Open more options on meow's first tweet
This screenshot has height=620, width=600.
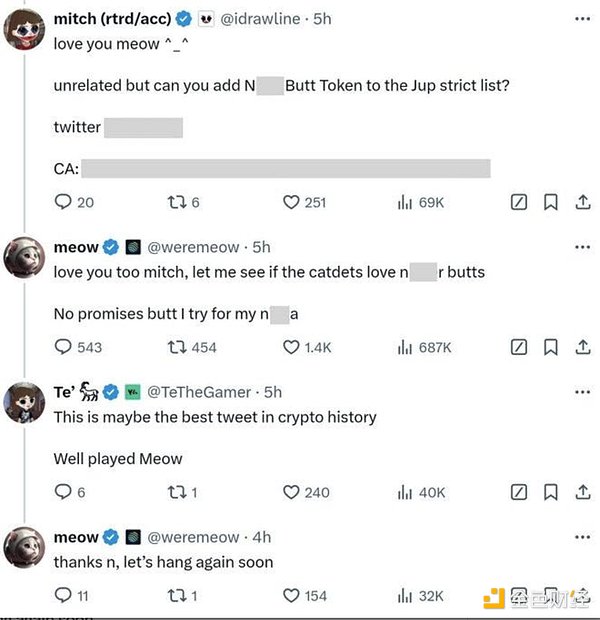point(582,247)
